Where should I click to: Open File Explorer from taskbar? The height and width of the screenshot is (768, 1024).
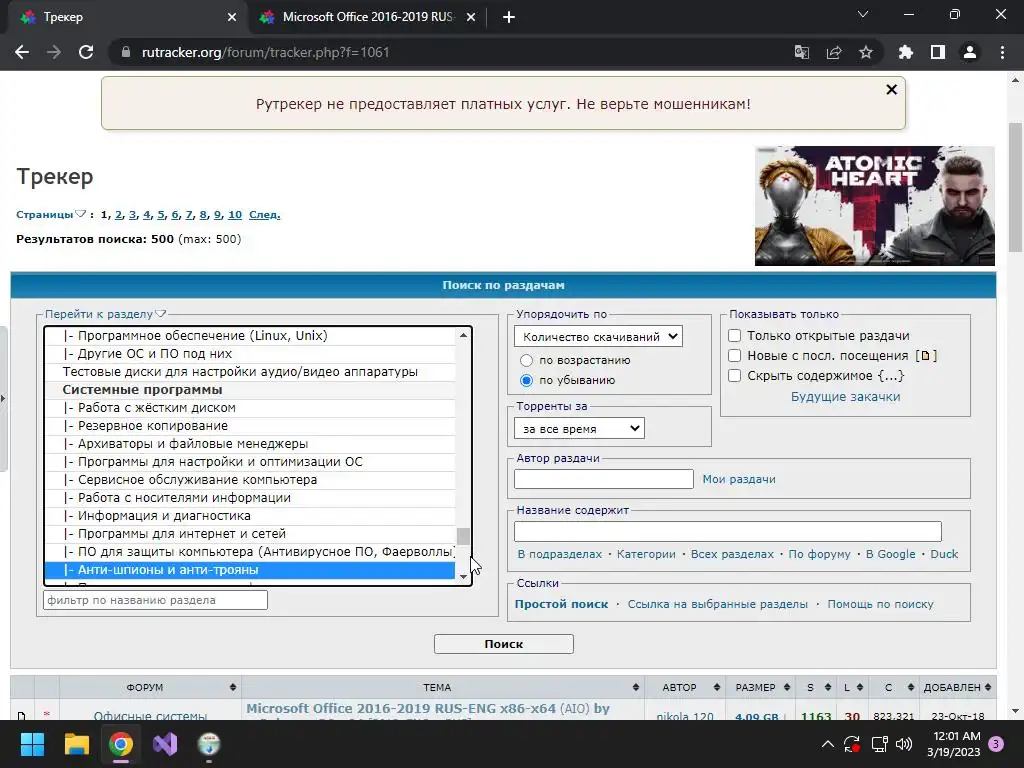(76, 744)
